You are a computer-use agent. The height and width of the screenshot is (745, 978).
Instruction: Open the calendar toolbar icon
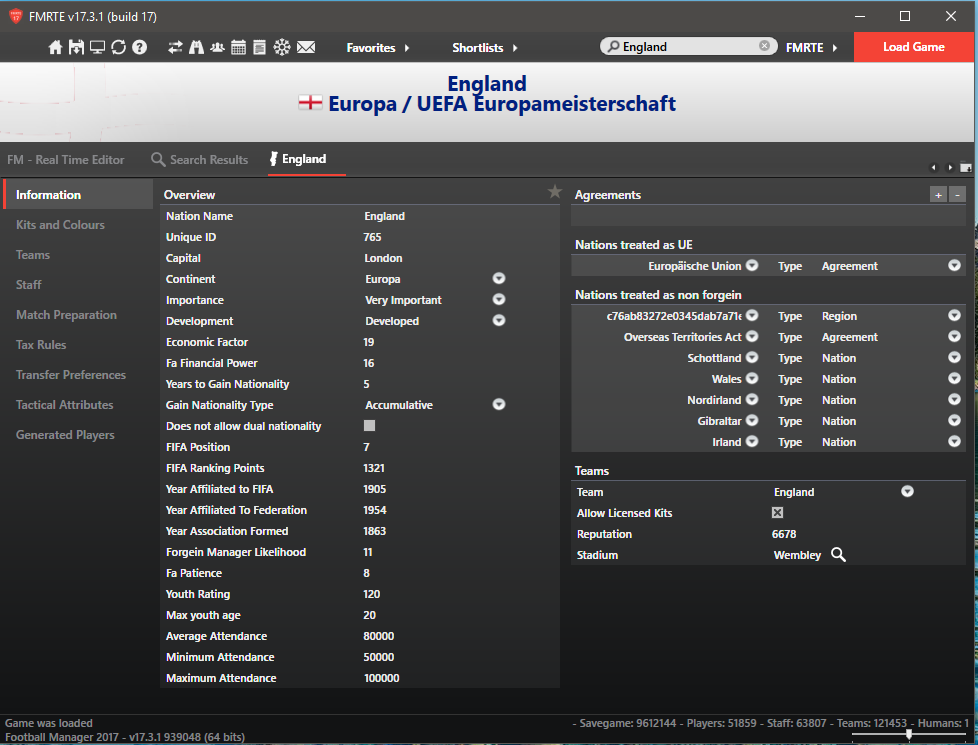pyautogui.click(x=238, y=47)
